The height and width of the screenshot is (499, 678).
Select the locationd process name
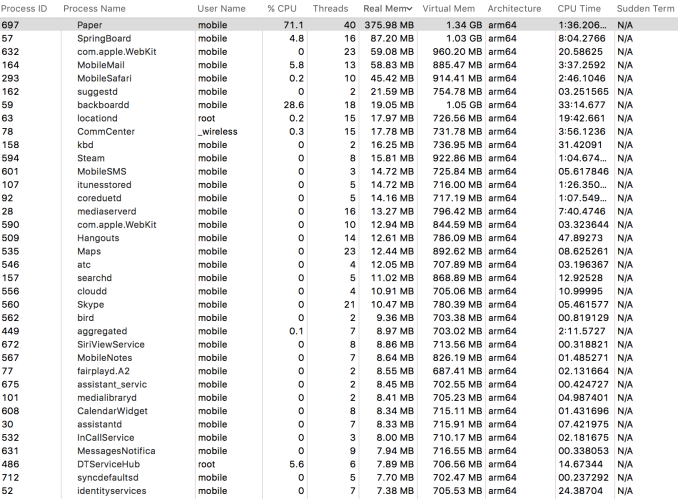click(97, 118)
